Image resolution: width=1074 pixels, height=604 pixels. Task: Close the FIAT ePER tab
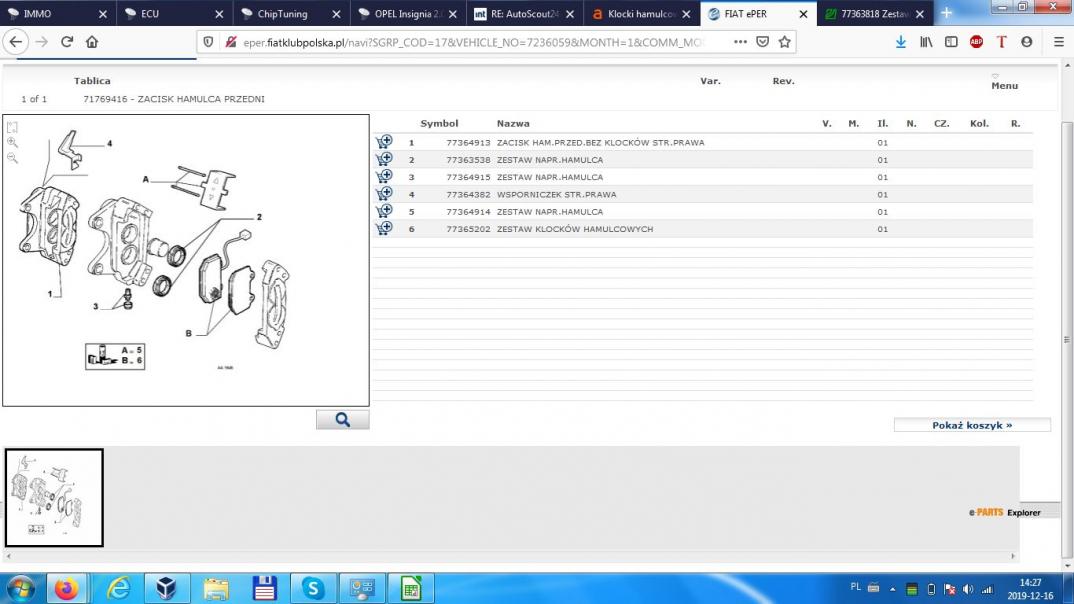[x=803, y=14]
